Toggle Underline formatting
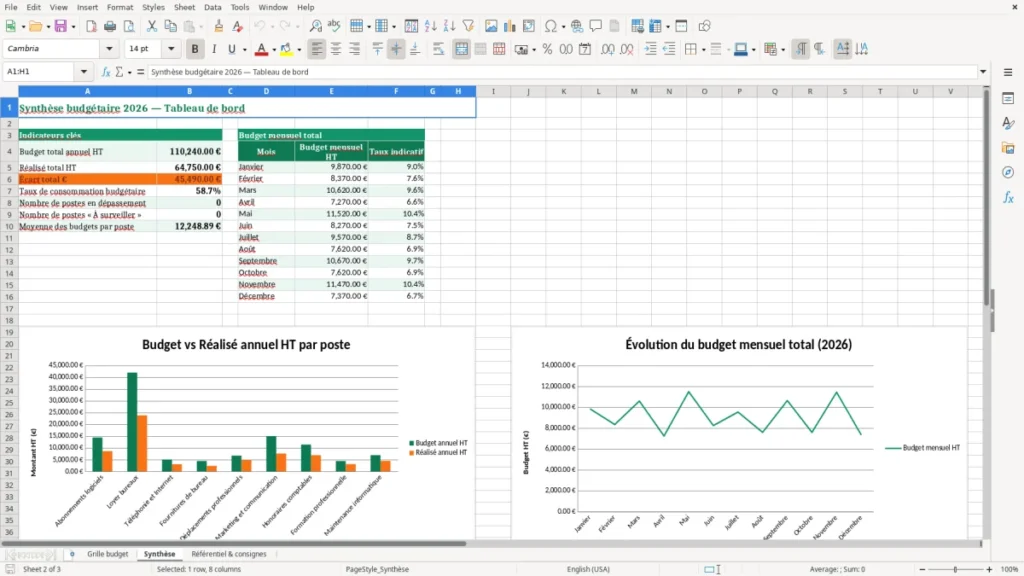The width and height of the screenshot is (1024, 576). 231,49
